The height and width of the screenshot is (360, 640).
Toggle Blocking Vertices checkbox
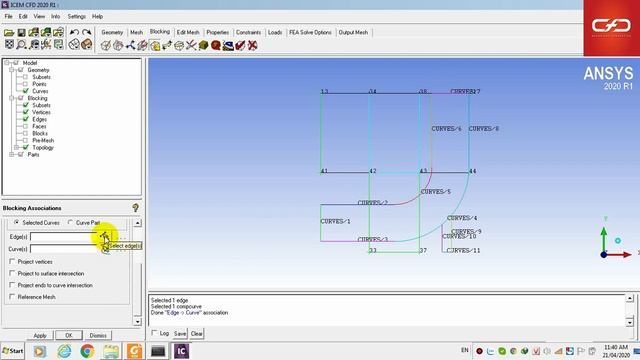click(x=26, y=112)
